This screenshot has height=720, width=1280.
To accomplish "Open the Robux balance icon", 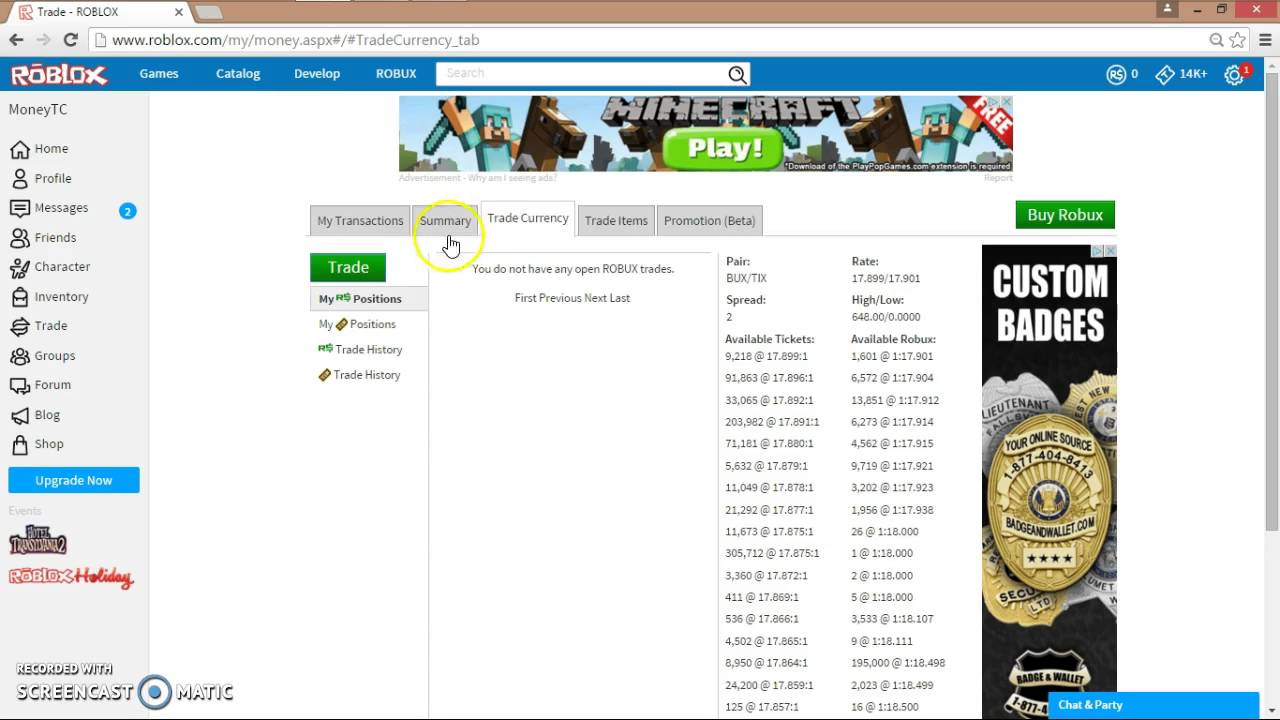I will [x=1116, y=74].
